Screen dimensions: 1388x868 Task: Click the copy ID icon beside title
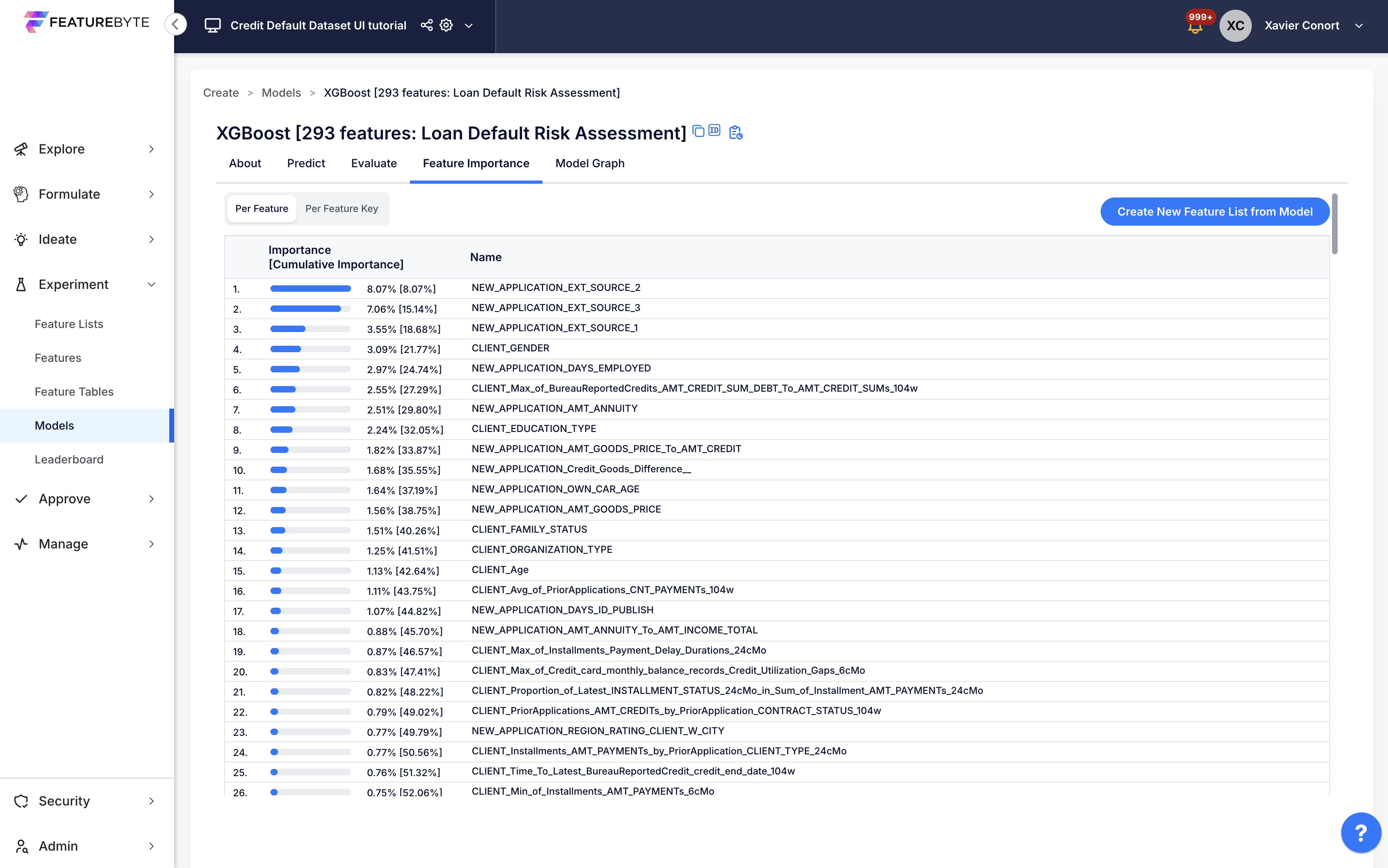(714, 130)
